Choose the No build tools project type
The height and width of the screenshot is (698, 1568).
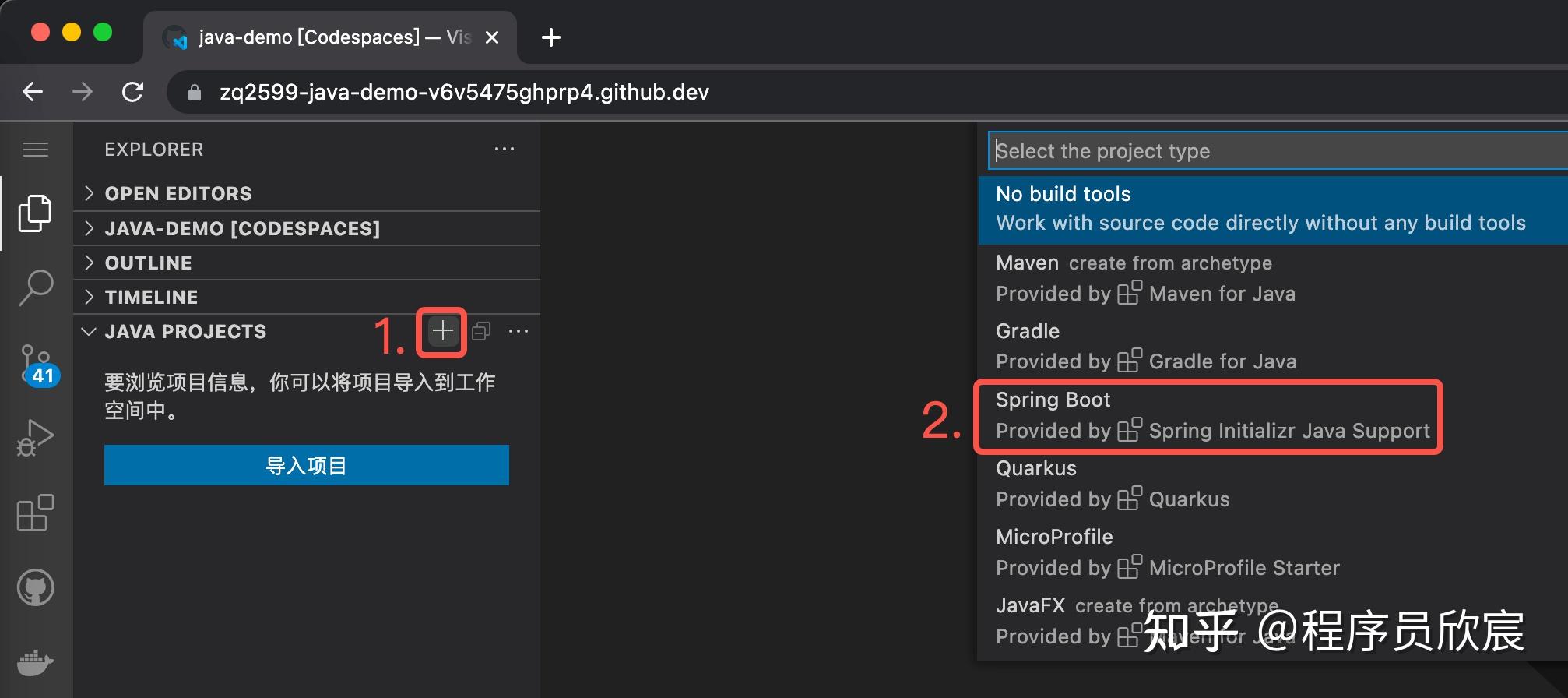1272,209
